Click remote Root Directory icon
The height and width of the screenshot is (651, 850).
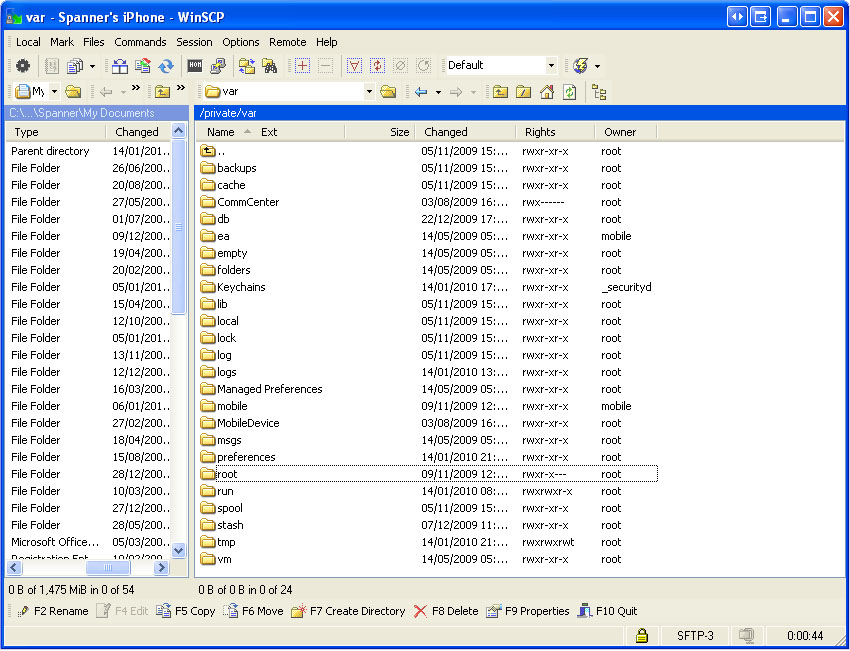click(523, 92)
